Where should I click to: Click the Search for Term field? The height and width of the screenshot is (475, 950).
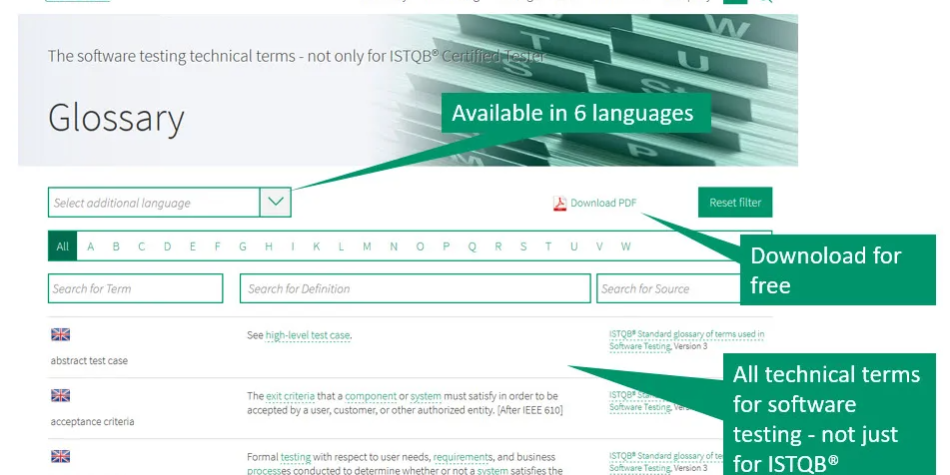(135, 289)
